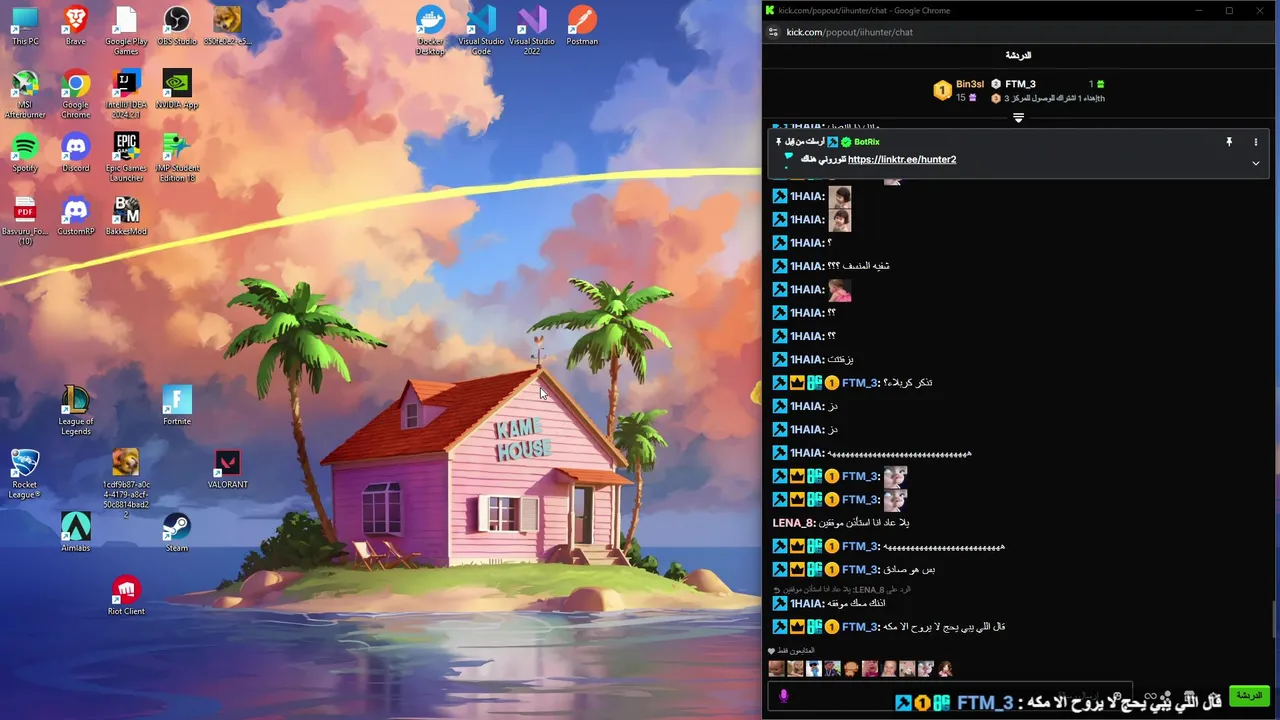Open the three-dot menu on pinned message
Screen dimensions: 1280x720
coord(1256,142)
